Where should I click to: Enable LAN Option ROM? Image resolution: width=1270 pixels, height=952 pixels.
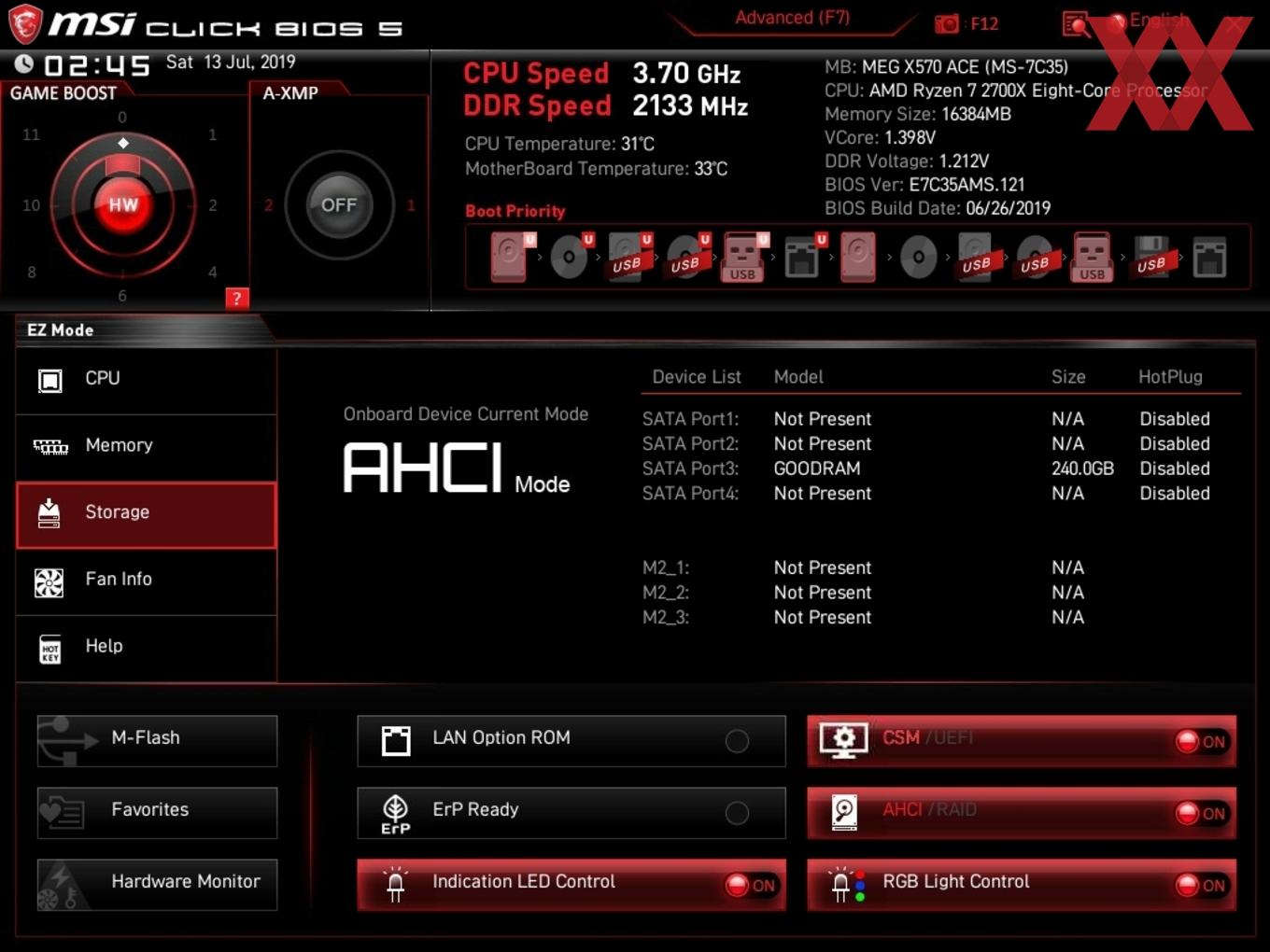(x=571, y=740)
